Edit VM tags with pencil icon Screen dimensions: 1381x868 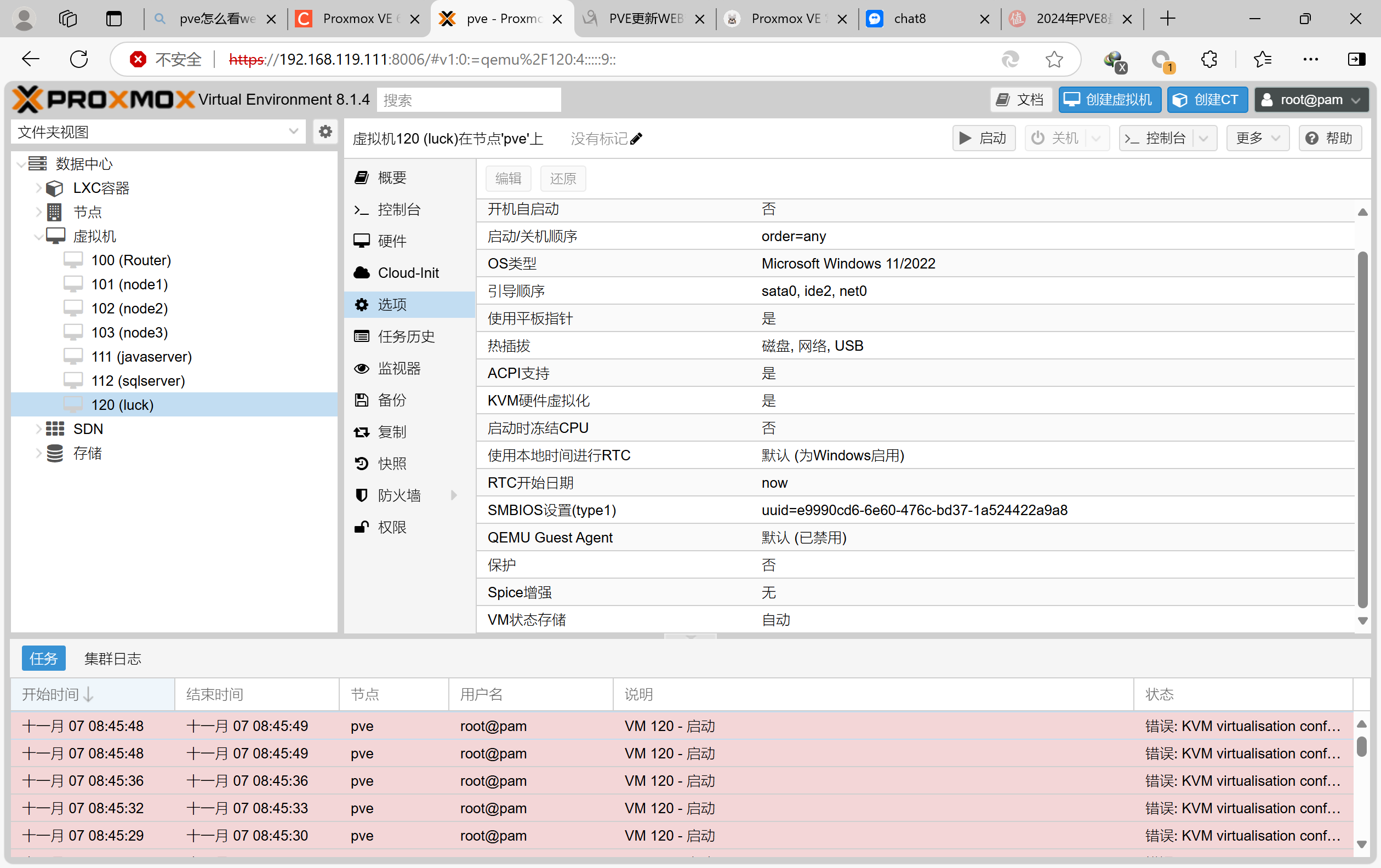pyautogui.click(x=636, y=139)
